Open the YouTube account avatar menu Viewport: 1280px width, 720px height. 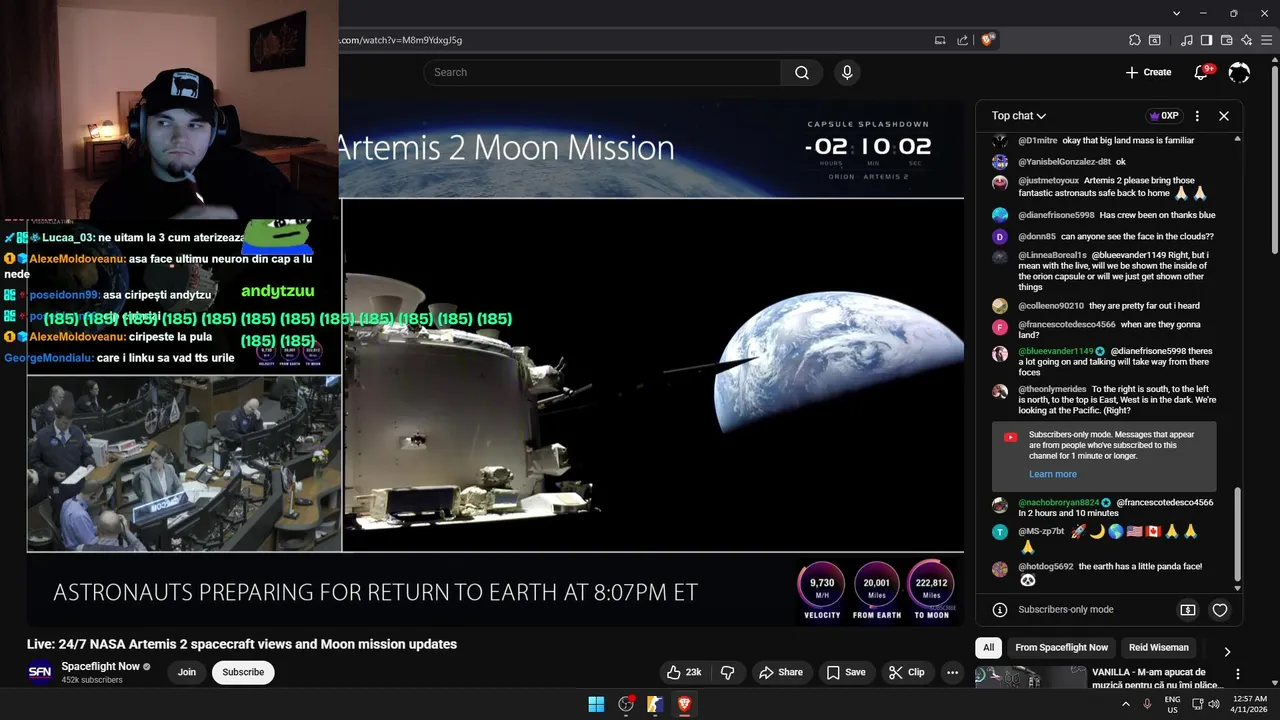point(1239,72)
